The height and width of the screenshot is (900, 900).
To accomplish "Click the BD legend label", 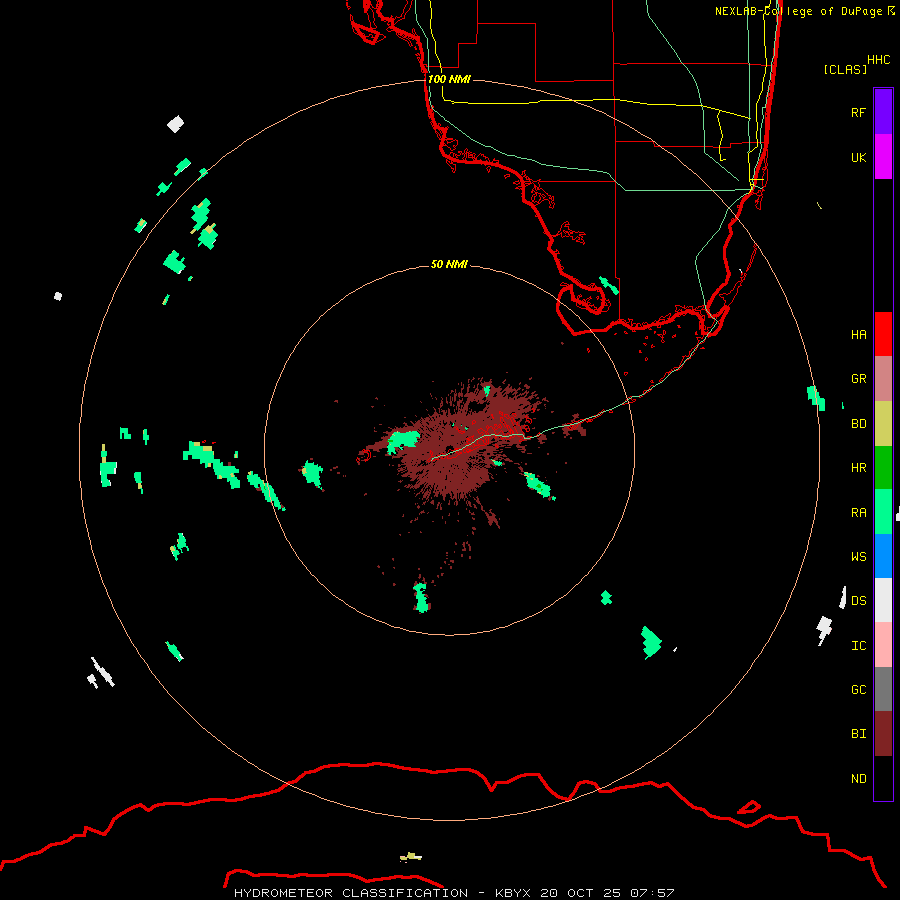I will (x=858, y=424).
